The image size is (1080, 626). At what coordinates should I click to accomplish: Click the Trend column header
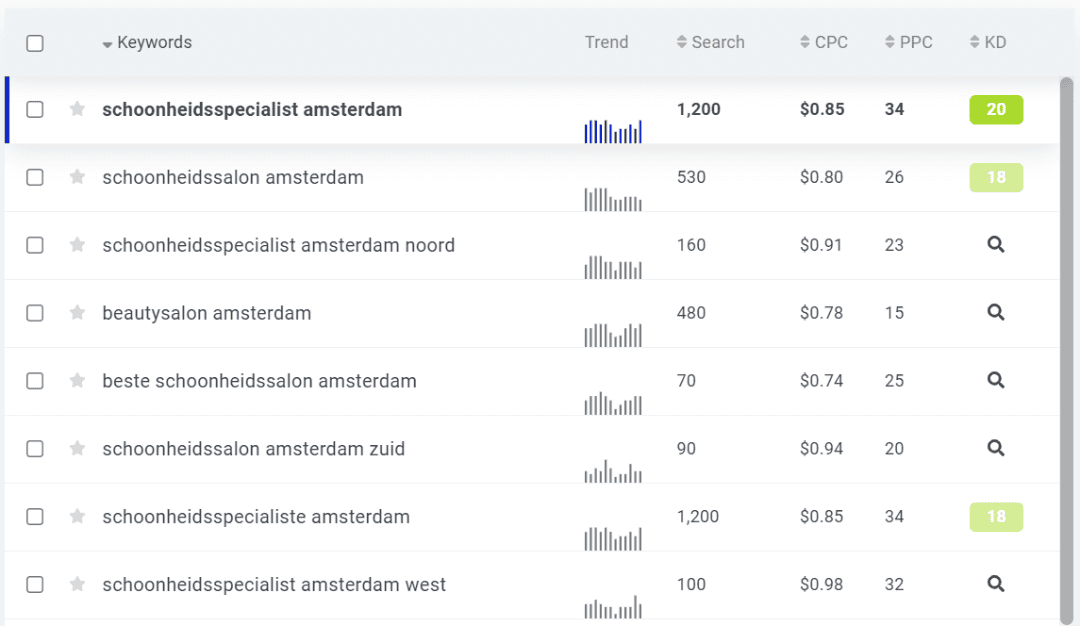606,43
